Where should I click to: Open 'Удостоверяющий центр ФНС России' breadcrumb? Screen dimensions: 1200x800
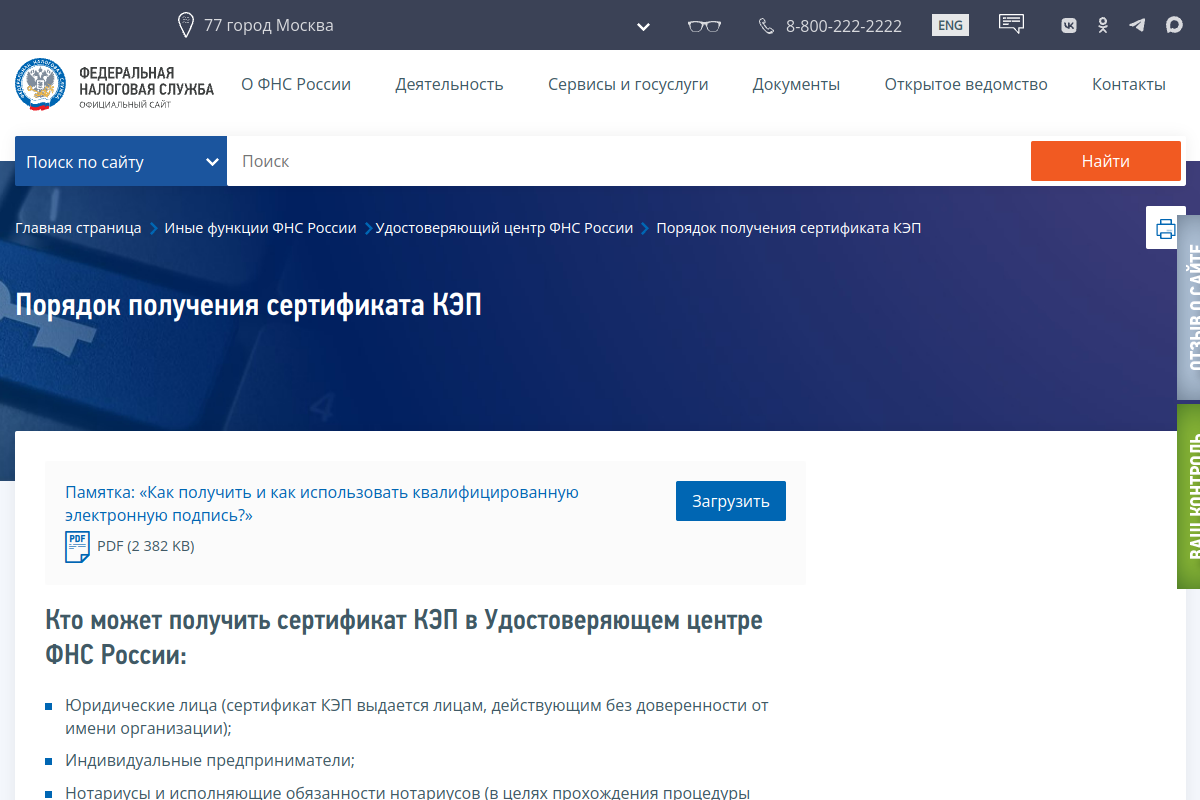click(x=504, y=228)
